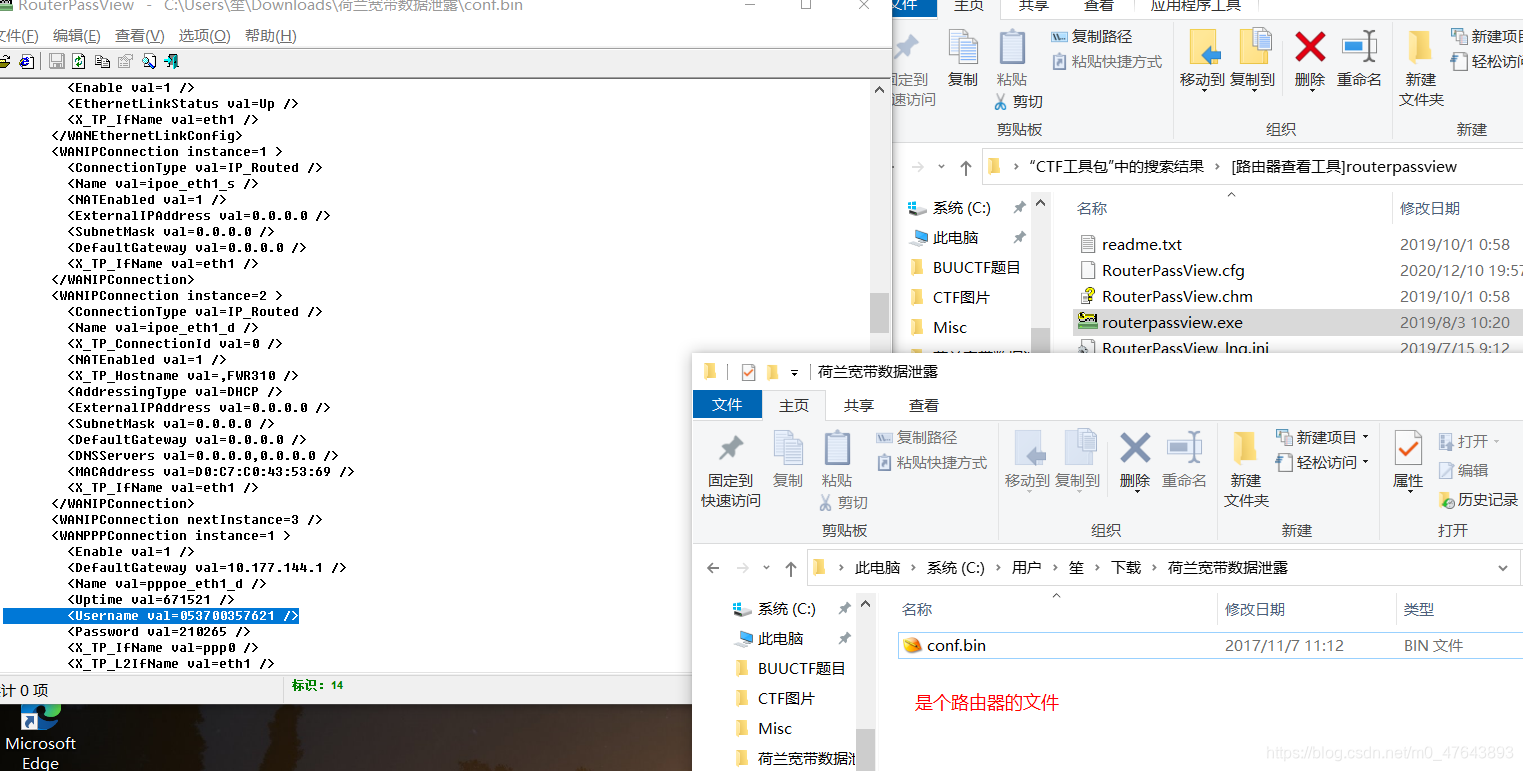Viewport: 1523px width, 771px height.
Task: Open Customize Quick Access Toolbar dropdown arrow
Action: 795,373
